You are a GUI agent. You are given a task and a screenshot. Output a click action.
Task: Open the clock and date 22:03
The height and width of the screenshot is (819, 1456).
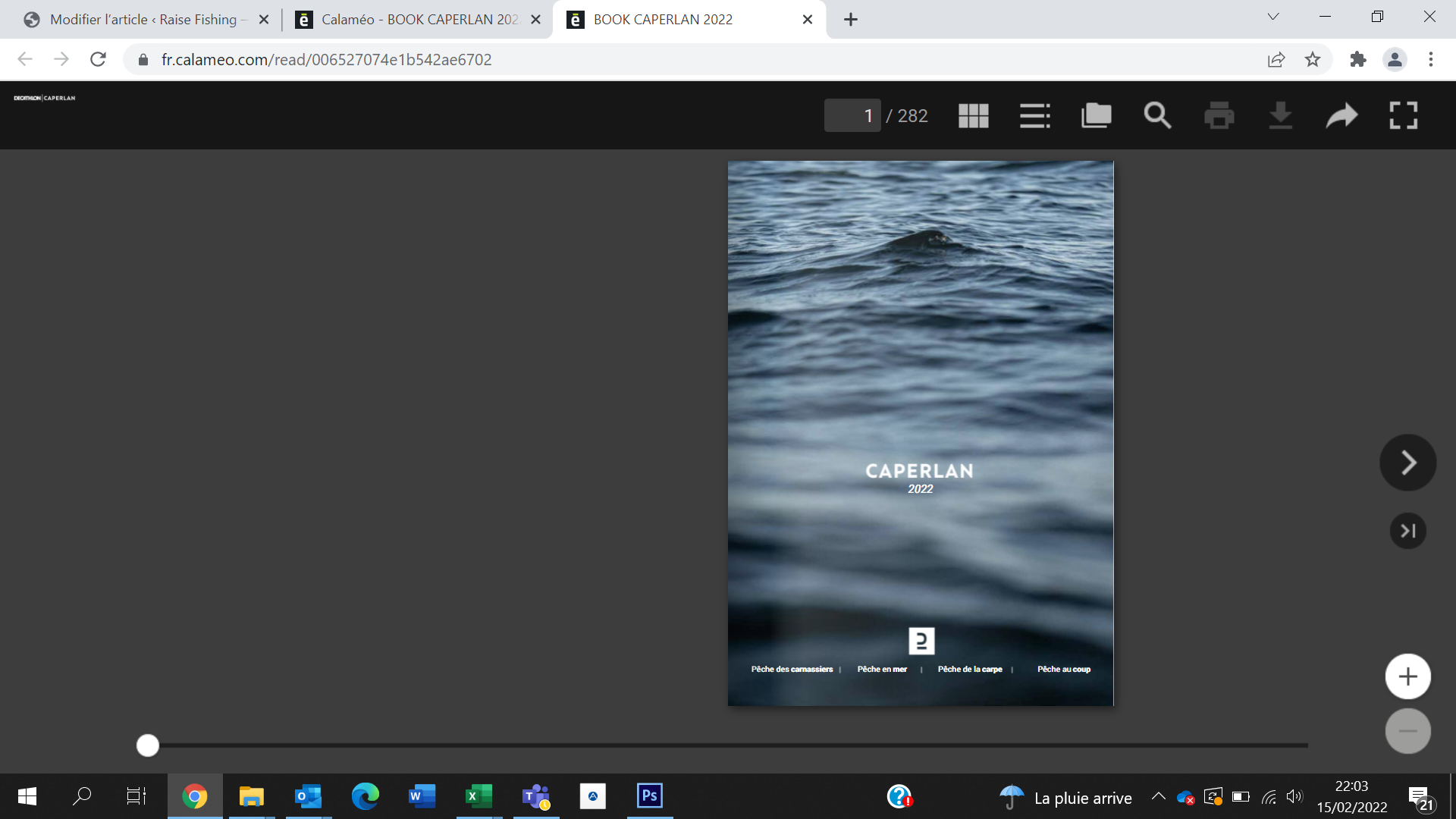[1352, 796]
